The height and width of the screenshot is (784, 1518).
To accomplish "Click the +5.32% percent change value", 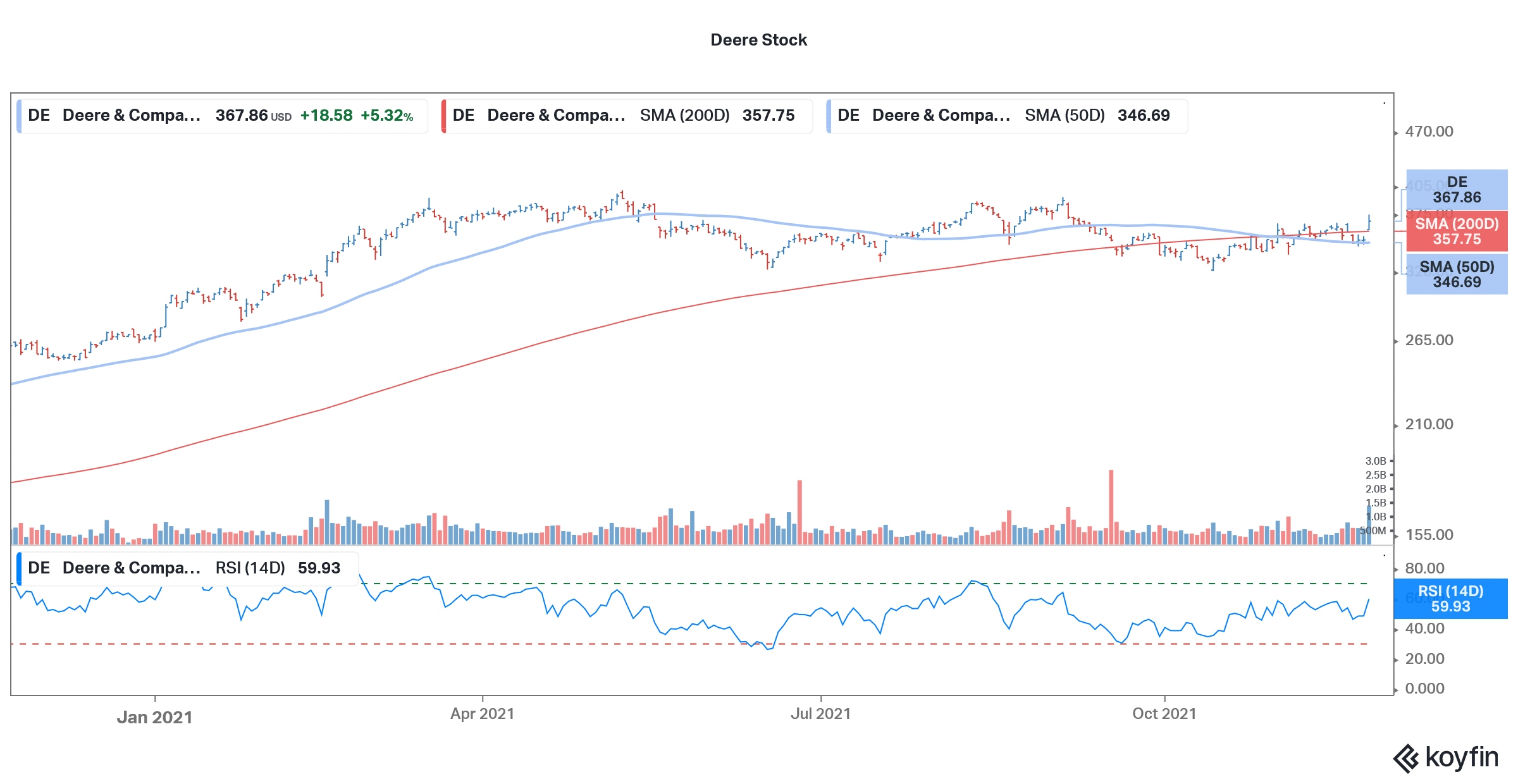I will point(386,116).
